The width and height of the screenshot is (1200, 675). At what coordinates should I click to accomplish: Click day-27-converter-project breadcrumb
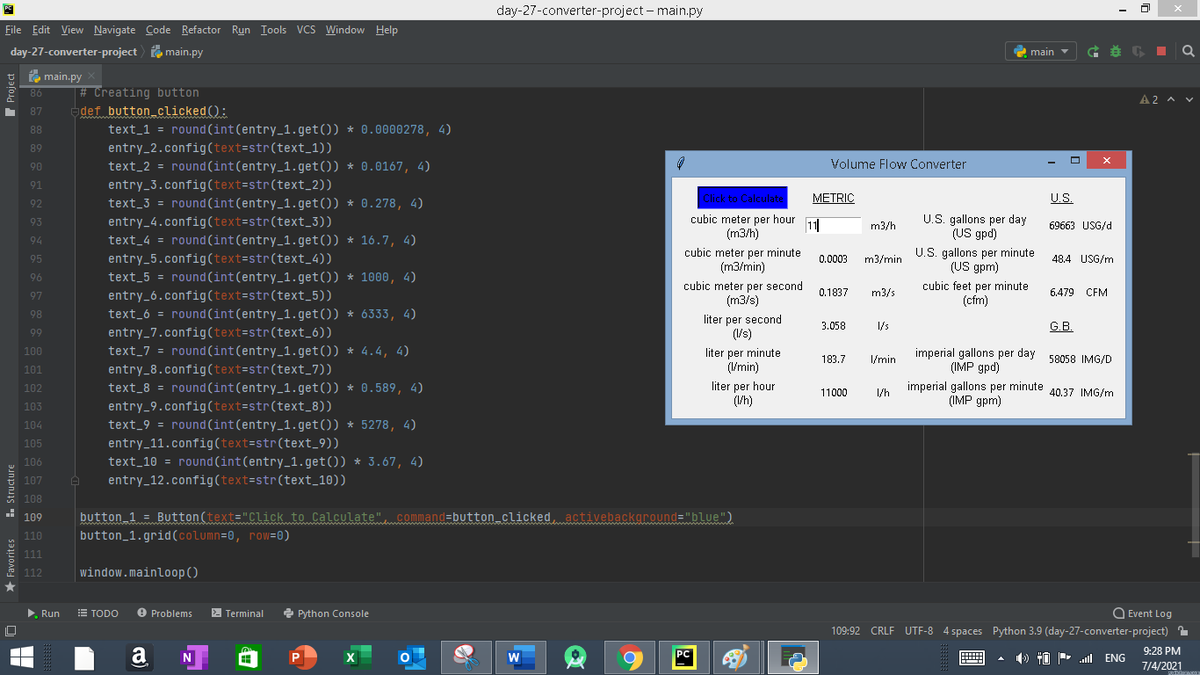(73, 52)
